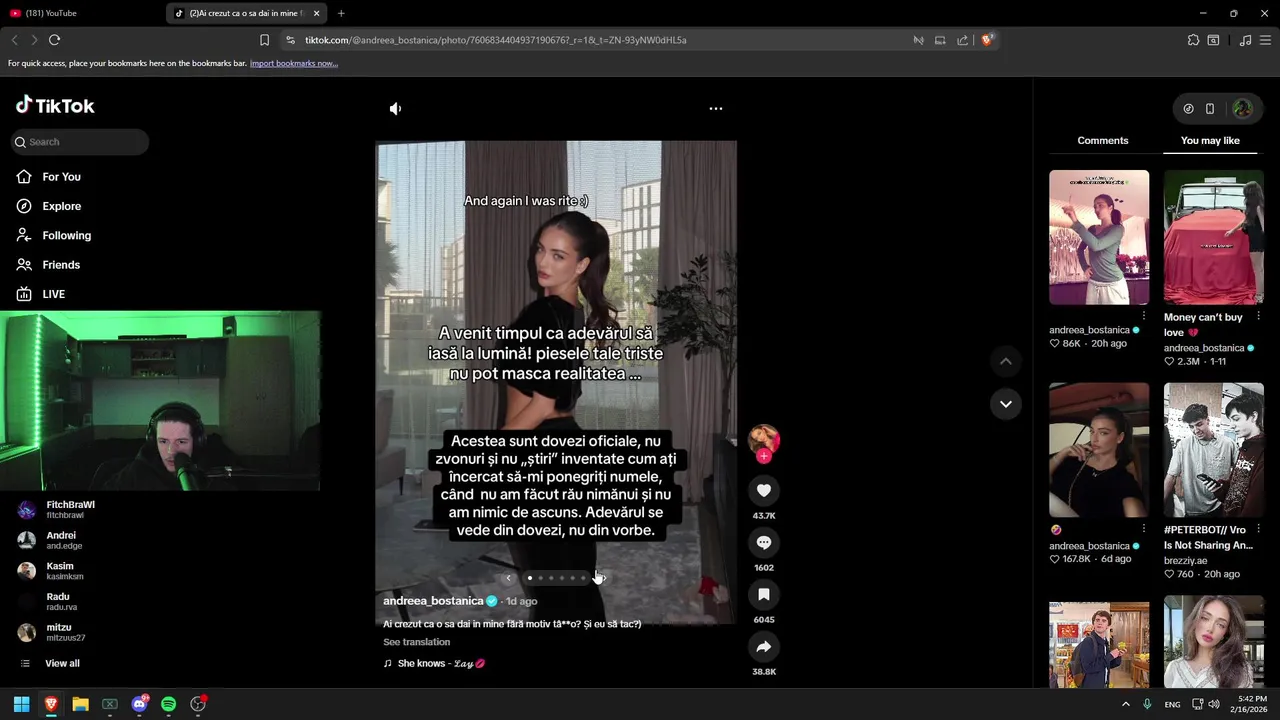Open the TikTok coins icon in the top pill
The height and width of the screenshot is (720, 1280).
point(1188,109)
